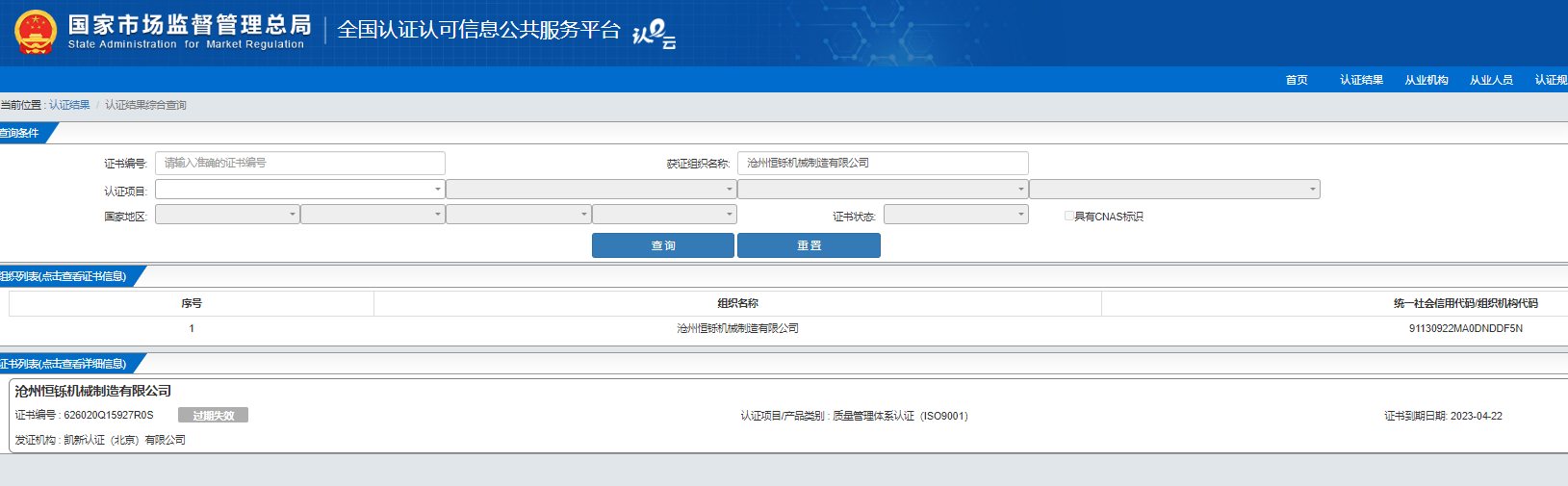This screenshot has width=1568, height=486.
Task: Open the second 国家地区 dropdown
Action: pos(373,215)
